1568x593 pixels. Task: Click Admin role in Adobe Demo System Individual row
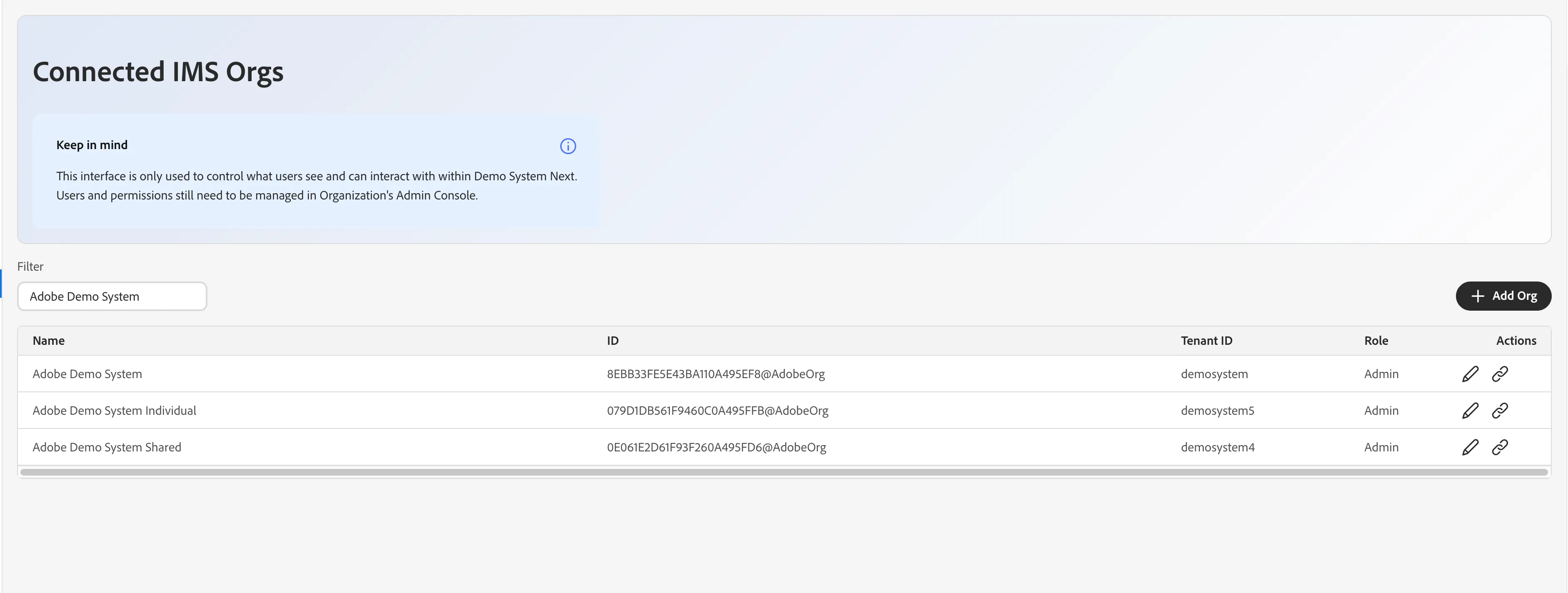[x=1381, y=411]
